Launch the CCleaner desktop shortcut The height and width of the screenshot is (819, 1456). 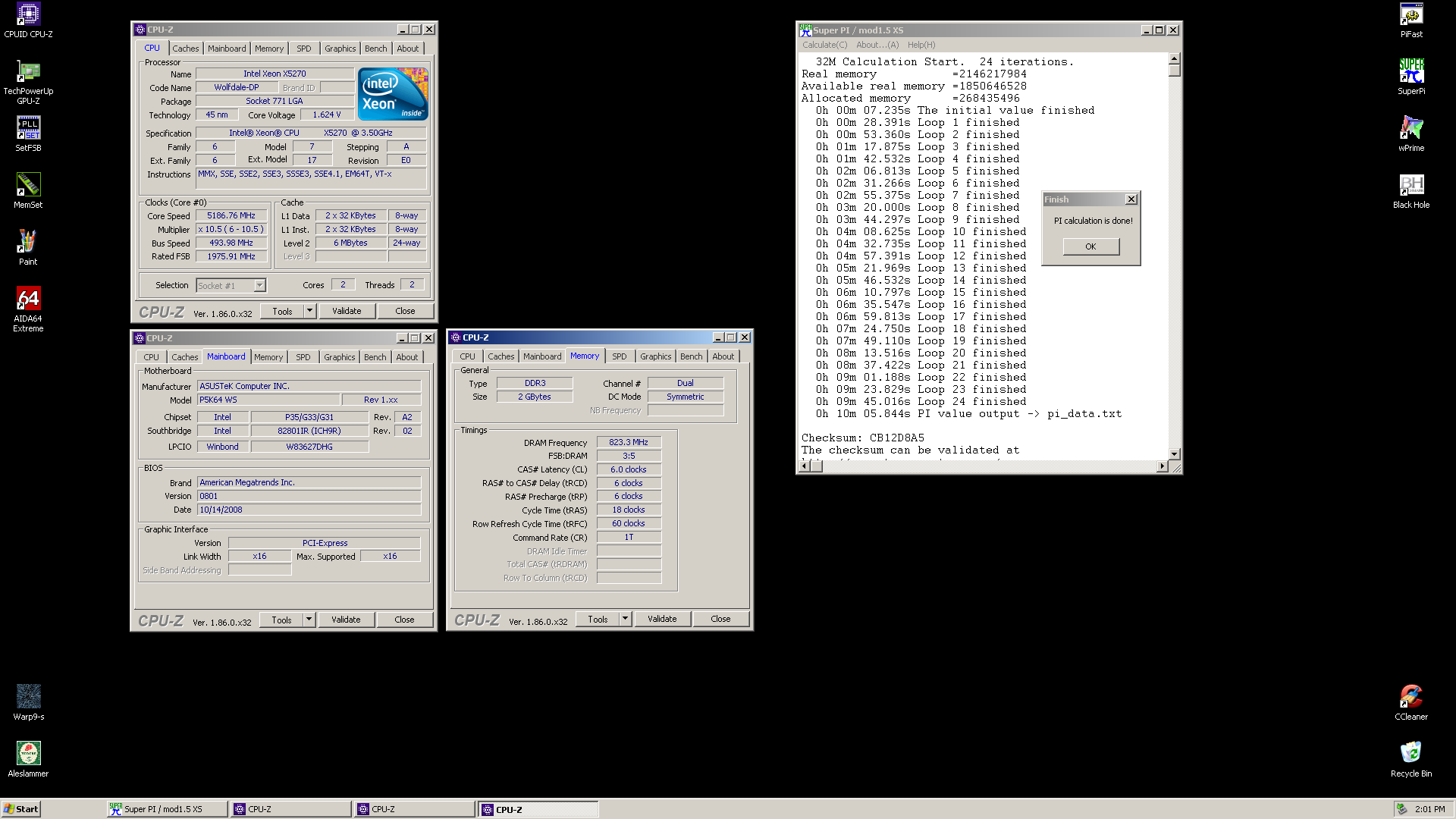(x=1411, y=703)
